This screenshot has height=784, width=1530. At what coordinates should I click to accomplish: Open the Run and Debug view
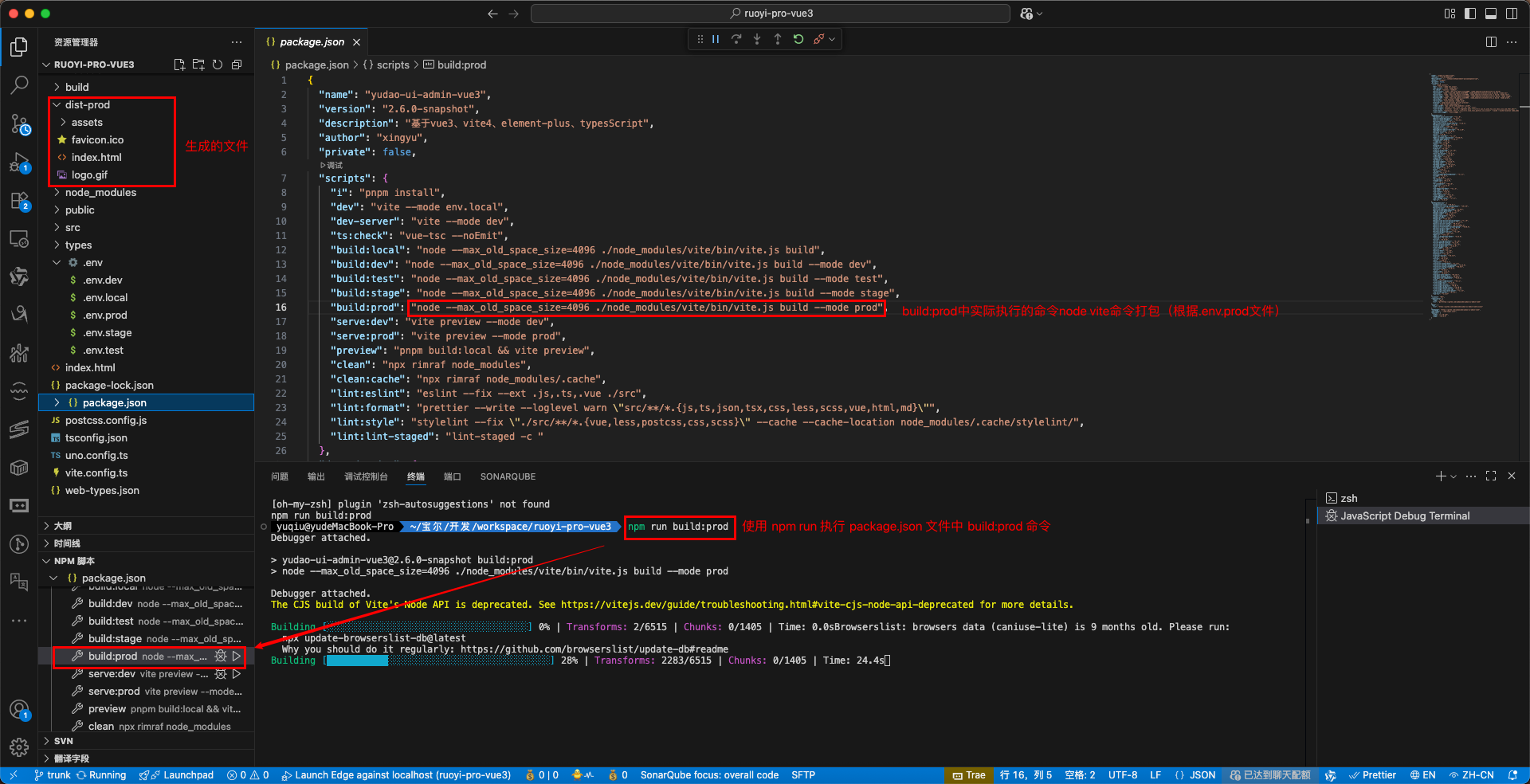(x=19, y=163)
